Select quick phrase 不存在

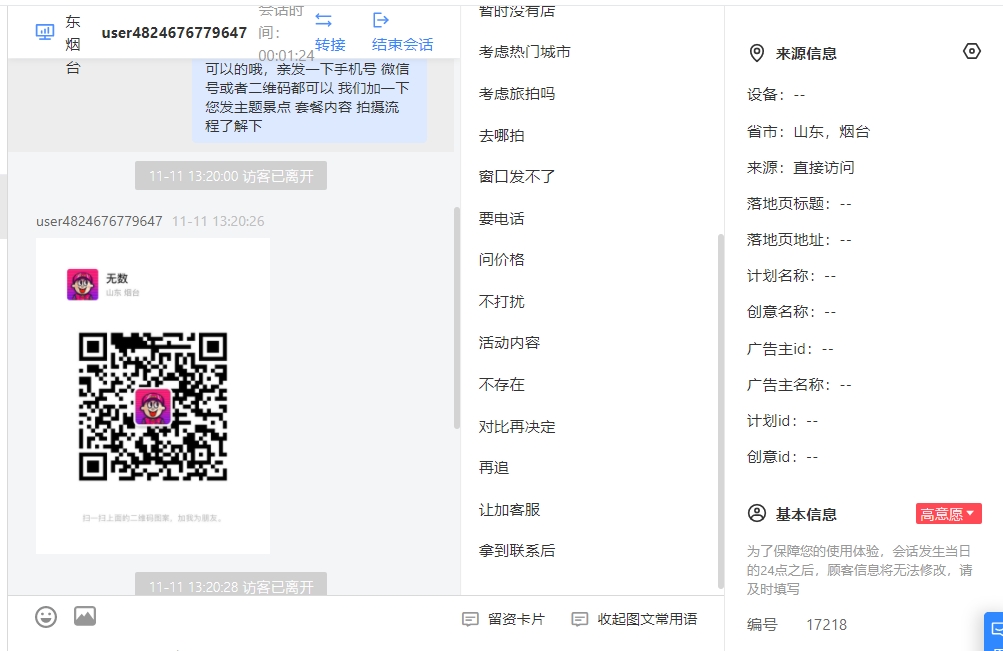pos(502,384)
